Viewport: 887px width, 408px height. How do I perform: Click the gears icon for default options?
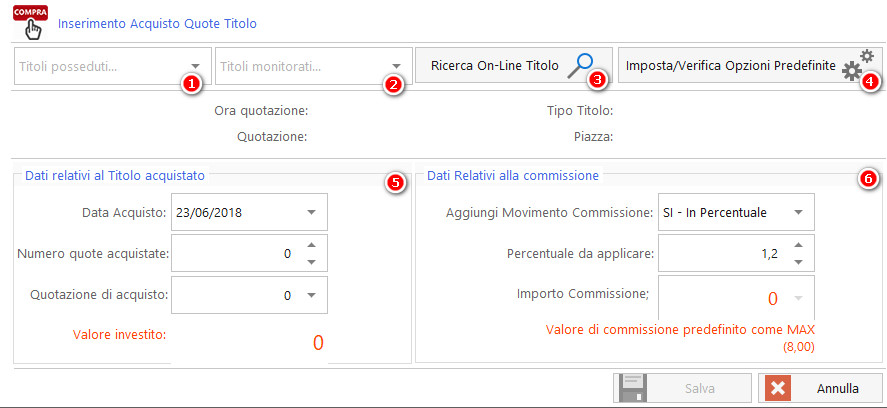click(858, 66)
